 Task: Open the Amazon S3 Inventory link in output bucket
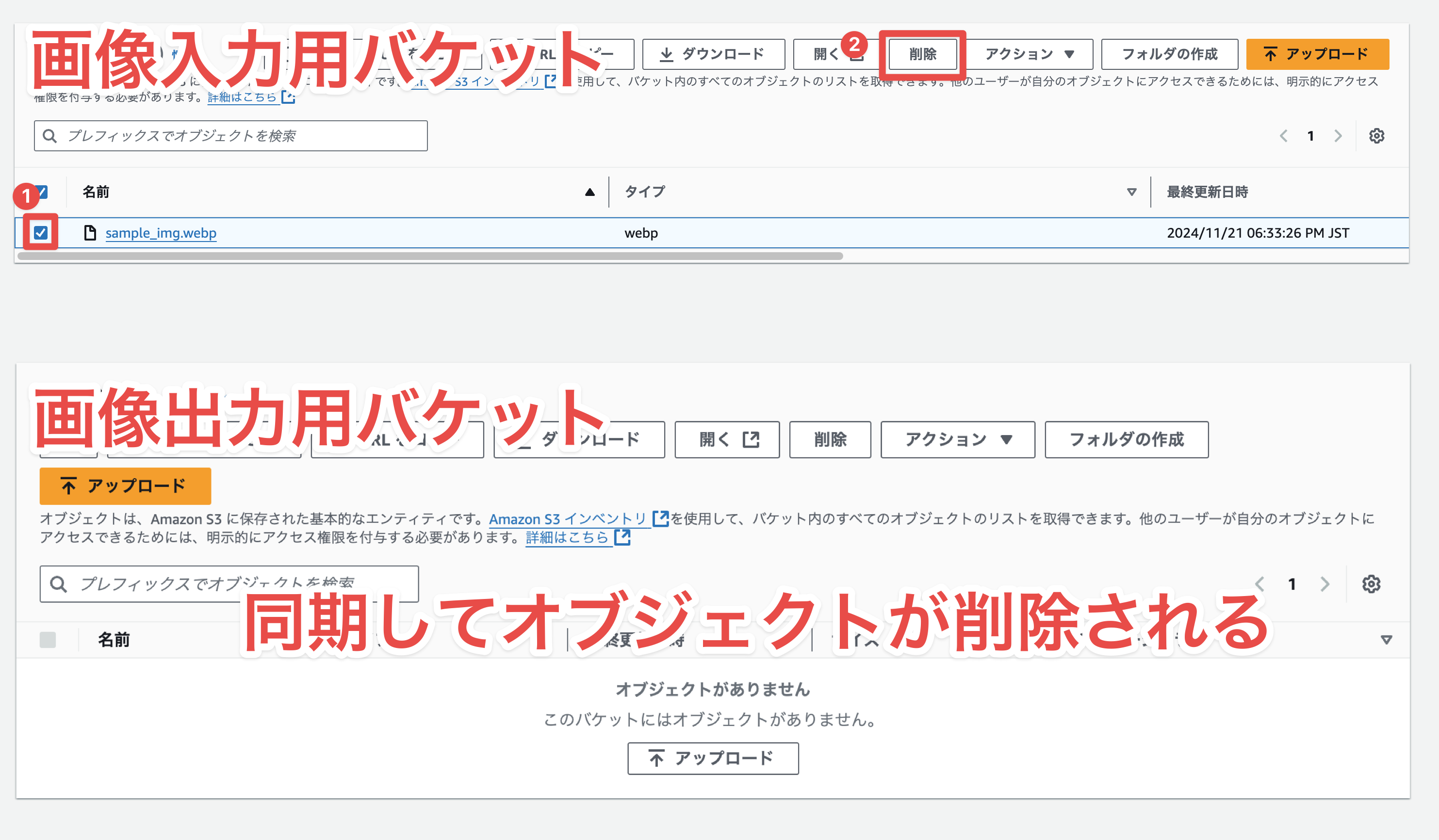(x=578, y=519)
